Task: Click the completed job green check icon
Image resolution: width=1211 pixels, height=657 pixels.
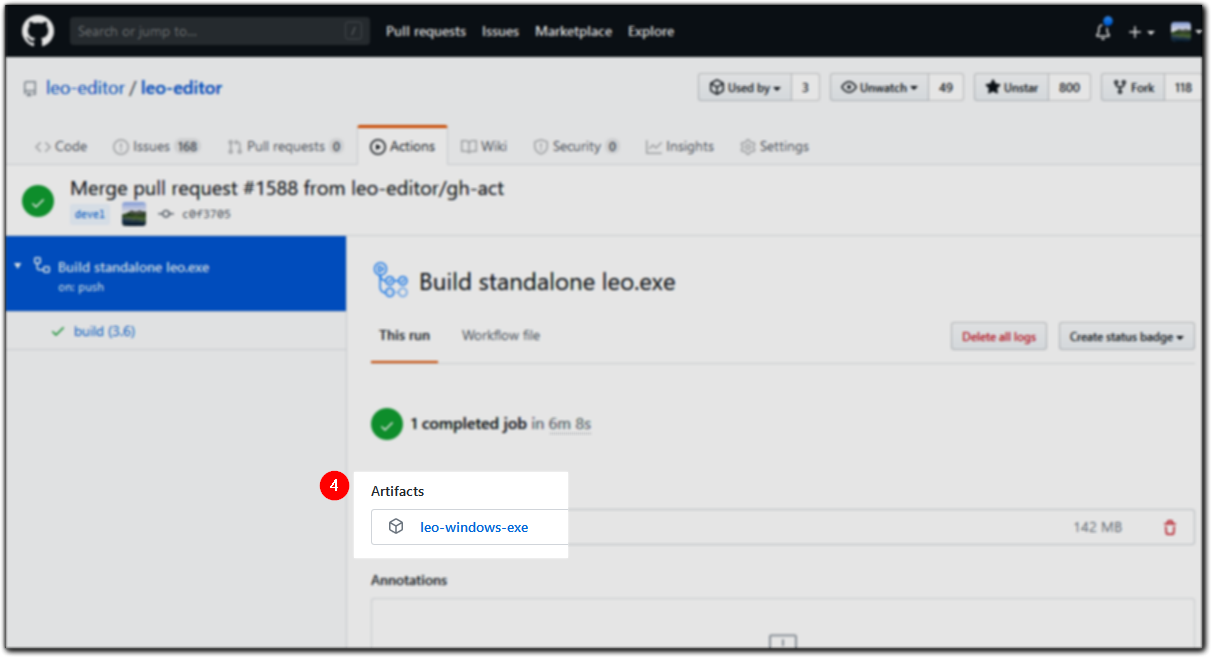Action: (387, 424)
